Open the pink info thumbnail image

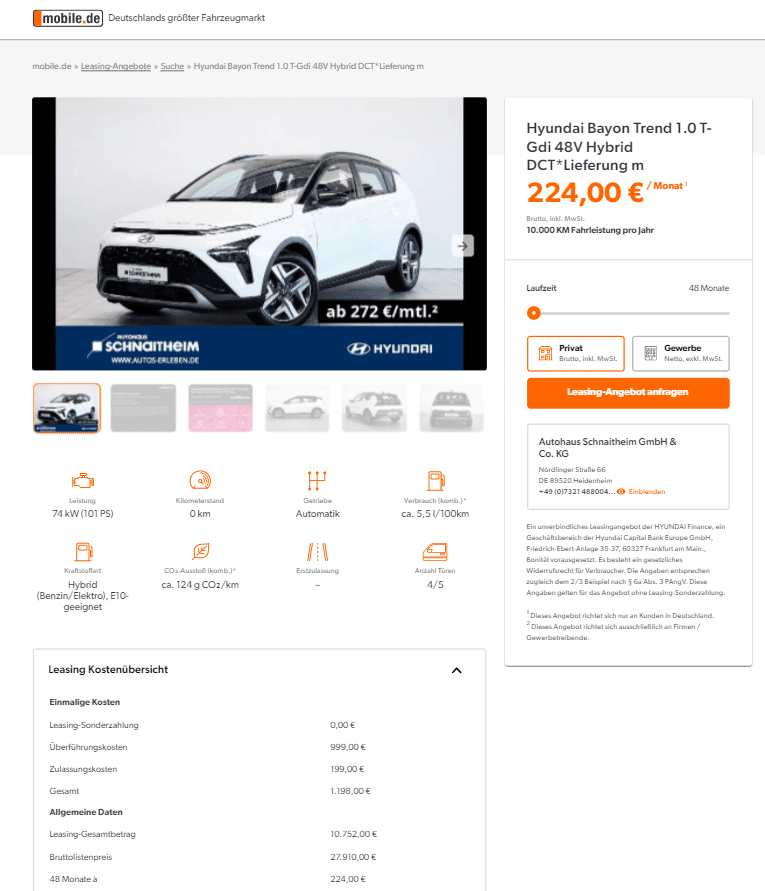[x=221, y=408]
